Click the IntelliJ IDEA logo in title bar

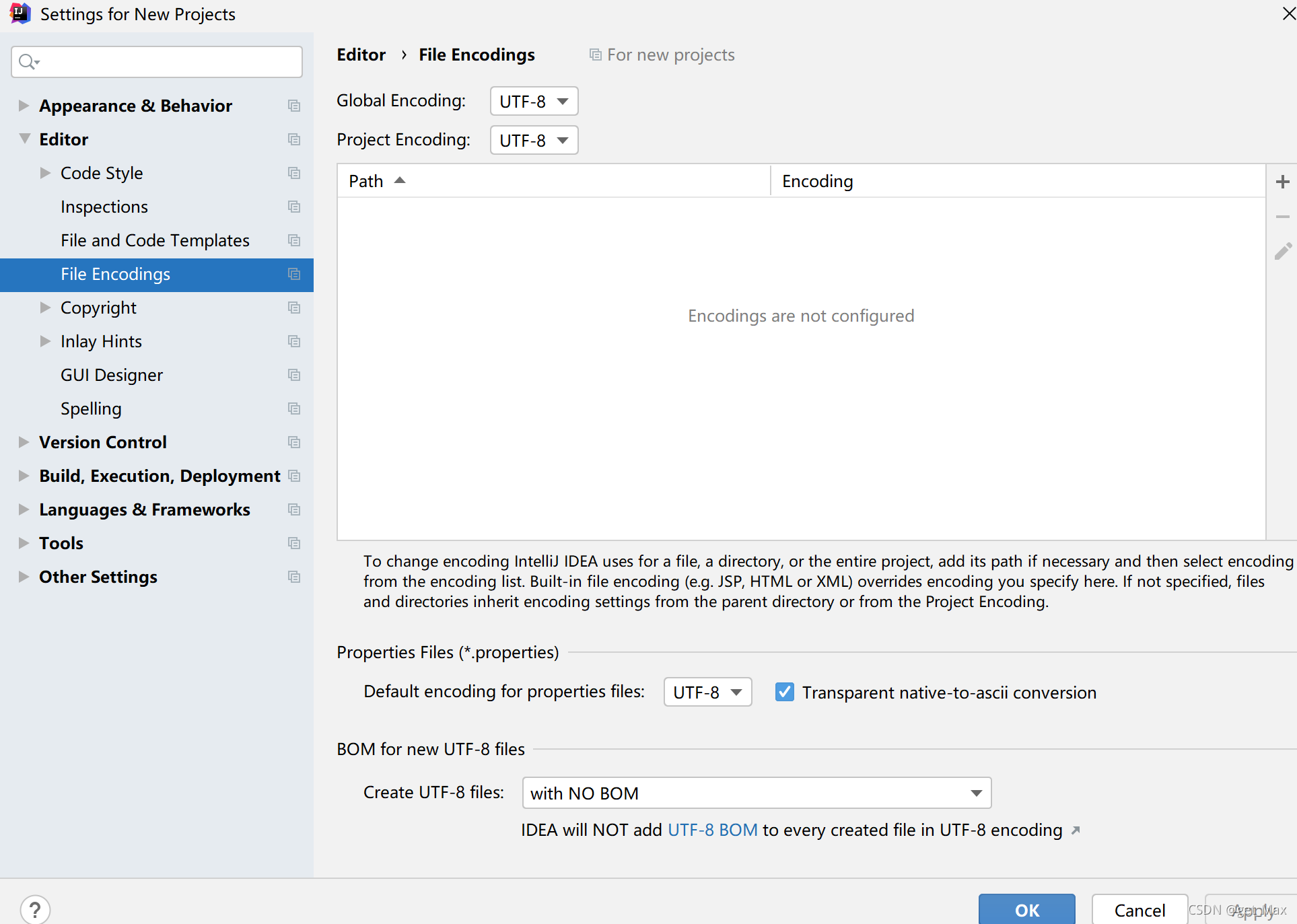20,13
